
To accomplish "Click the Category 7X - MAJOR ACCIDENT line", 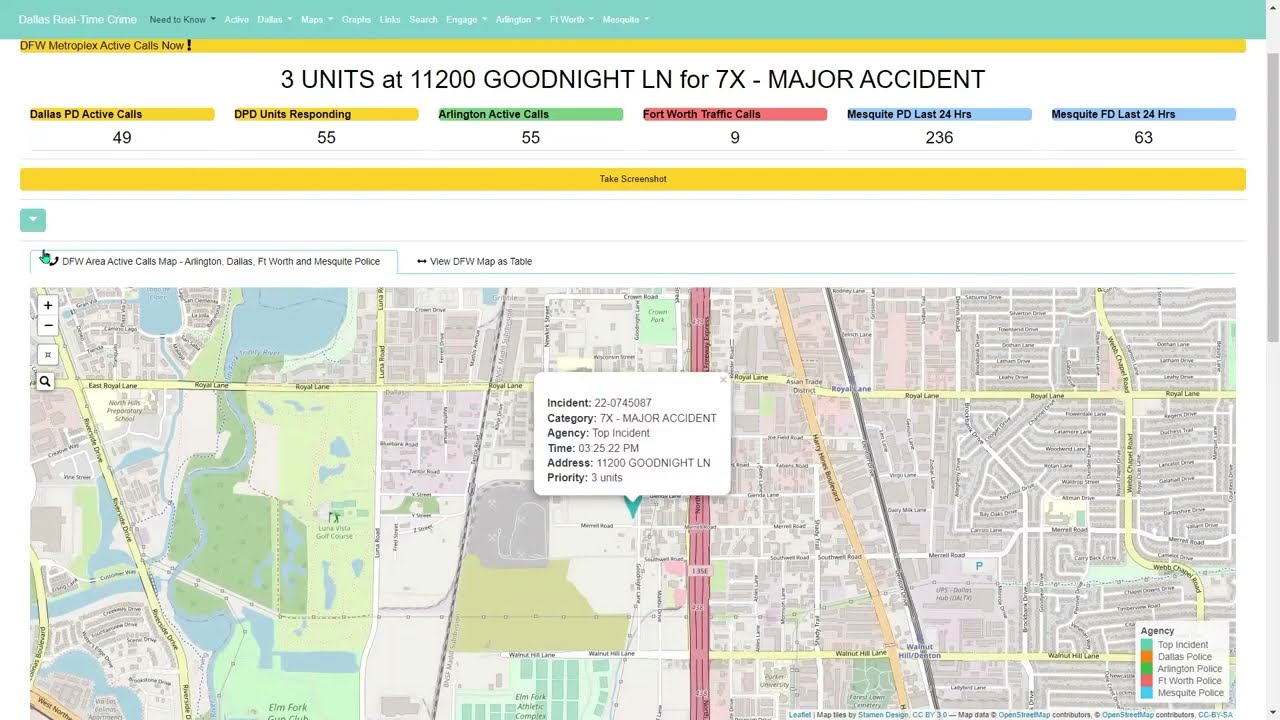I will [632, 418].
